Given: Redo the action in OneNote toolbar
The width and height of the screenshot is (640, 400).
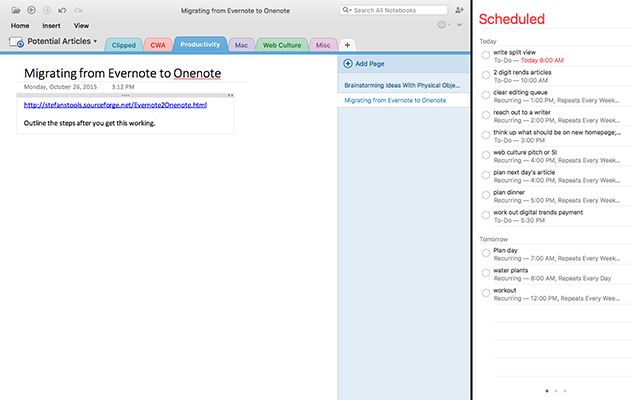Looking at the screenshot, I should tap(78, 10).
